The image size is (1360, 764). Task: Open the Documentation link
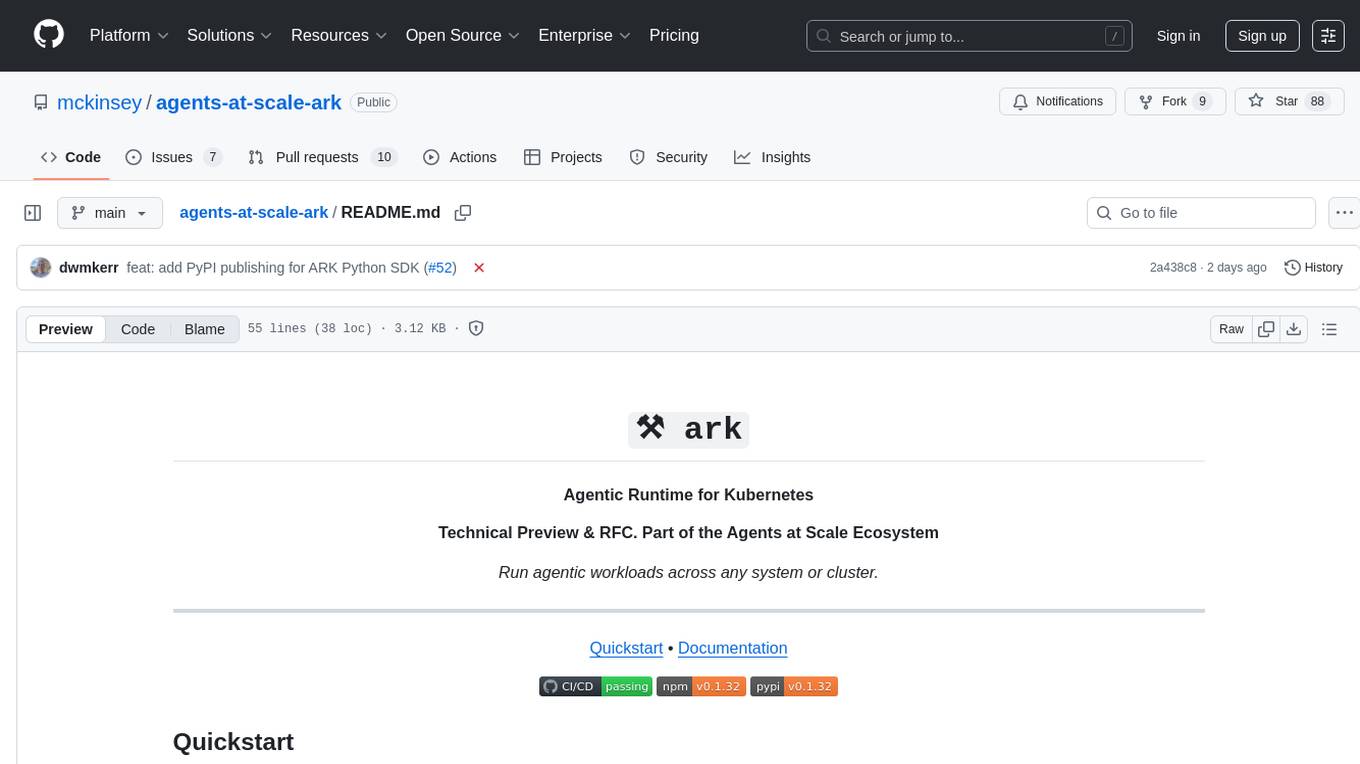coord(733,648)
